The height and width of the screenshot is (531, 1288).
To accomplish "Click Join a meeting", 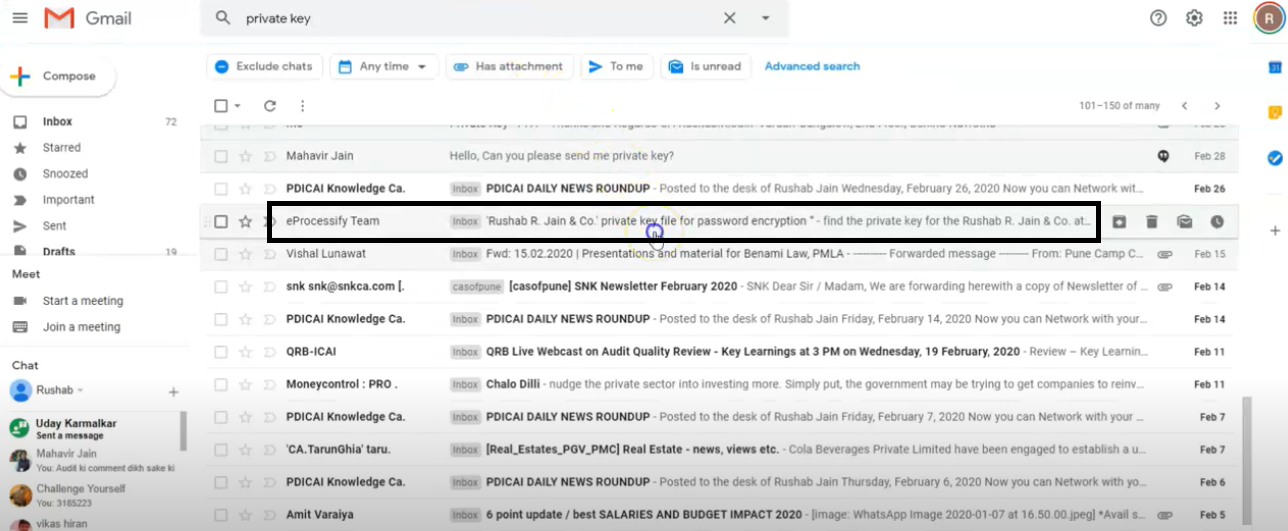I will (81, 326).
